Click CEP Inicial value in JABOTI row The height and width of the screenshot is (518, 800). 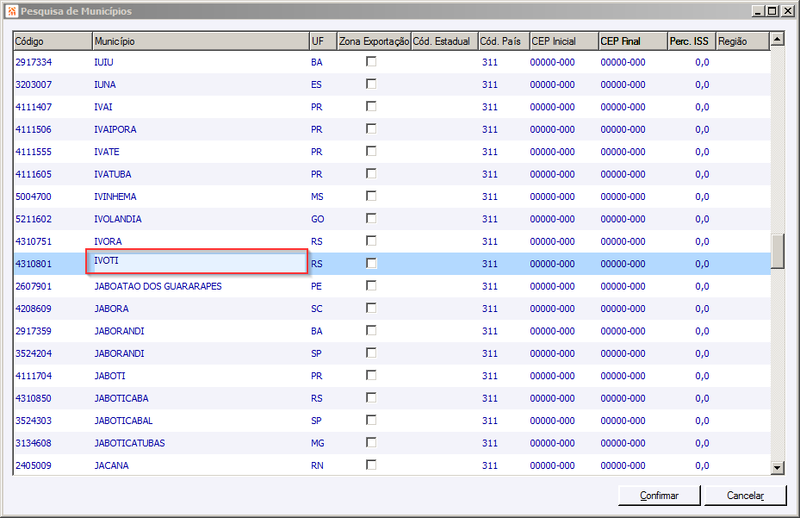pyautogui.click(x=552, y=376)
